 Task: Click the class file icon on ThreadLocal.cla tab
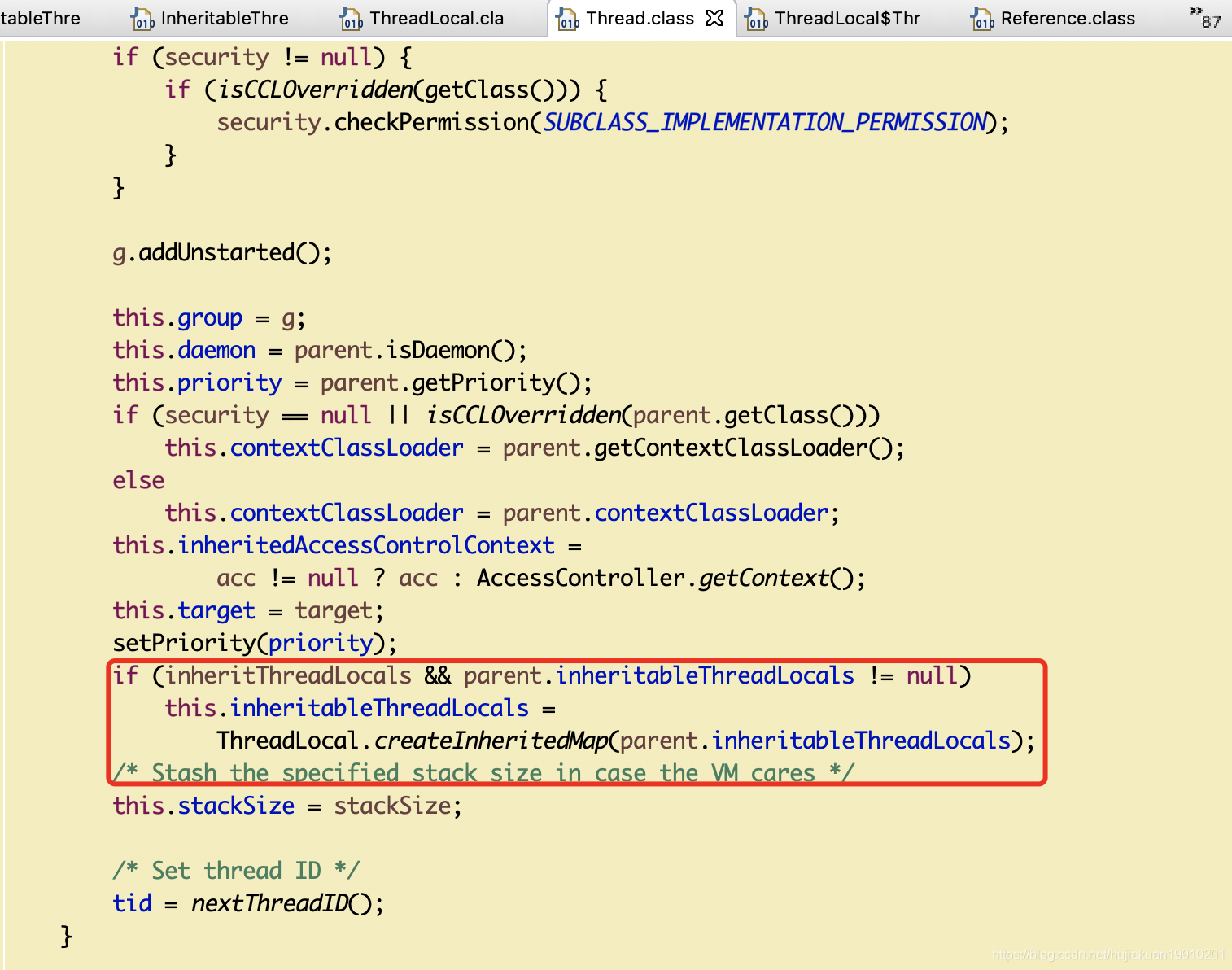coord(352,18)
